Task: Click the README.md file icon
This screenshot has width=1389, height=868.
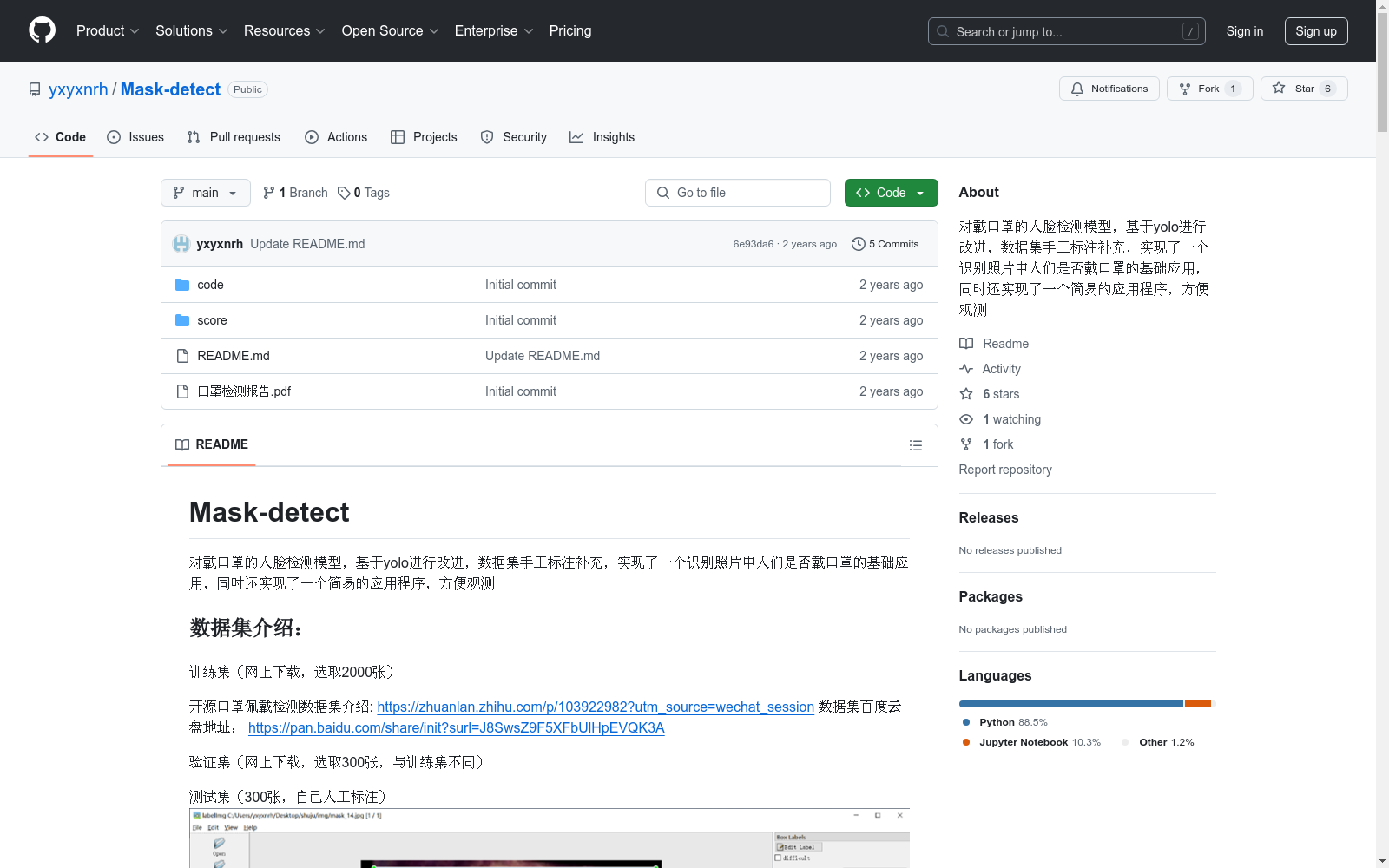Action: coord(182,356)
